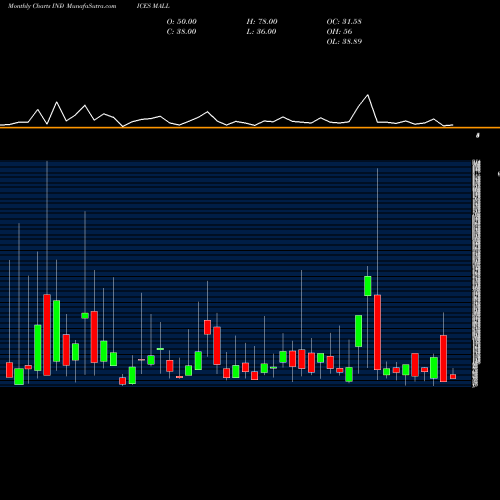Click the high price value 'H: 78.00'

pos(262,22)
